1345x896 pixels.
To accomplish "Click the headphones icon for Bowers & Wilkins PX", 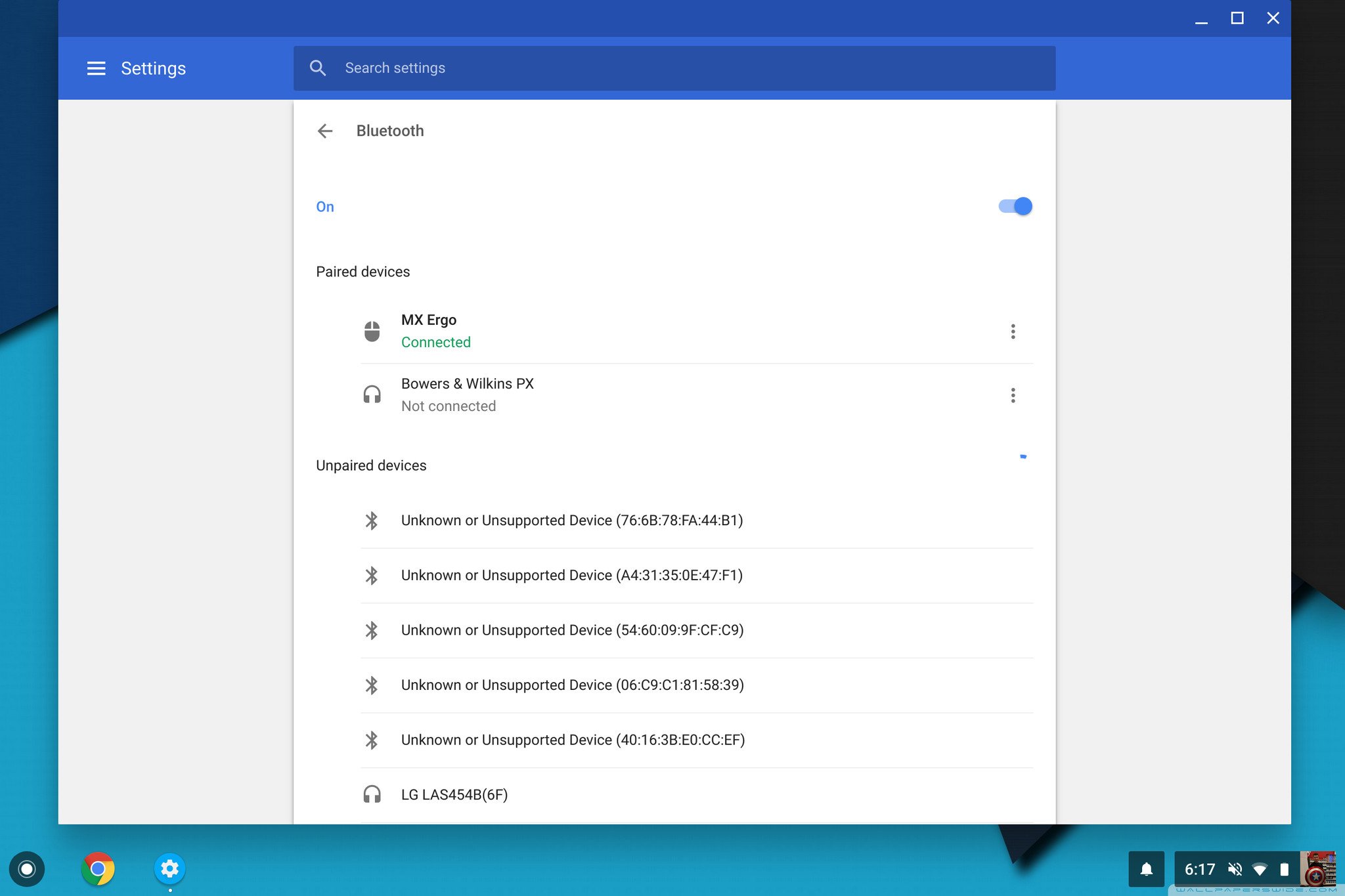I will [x=370, y=393].
